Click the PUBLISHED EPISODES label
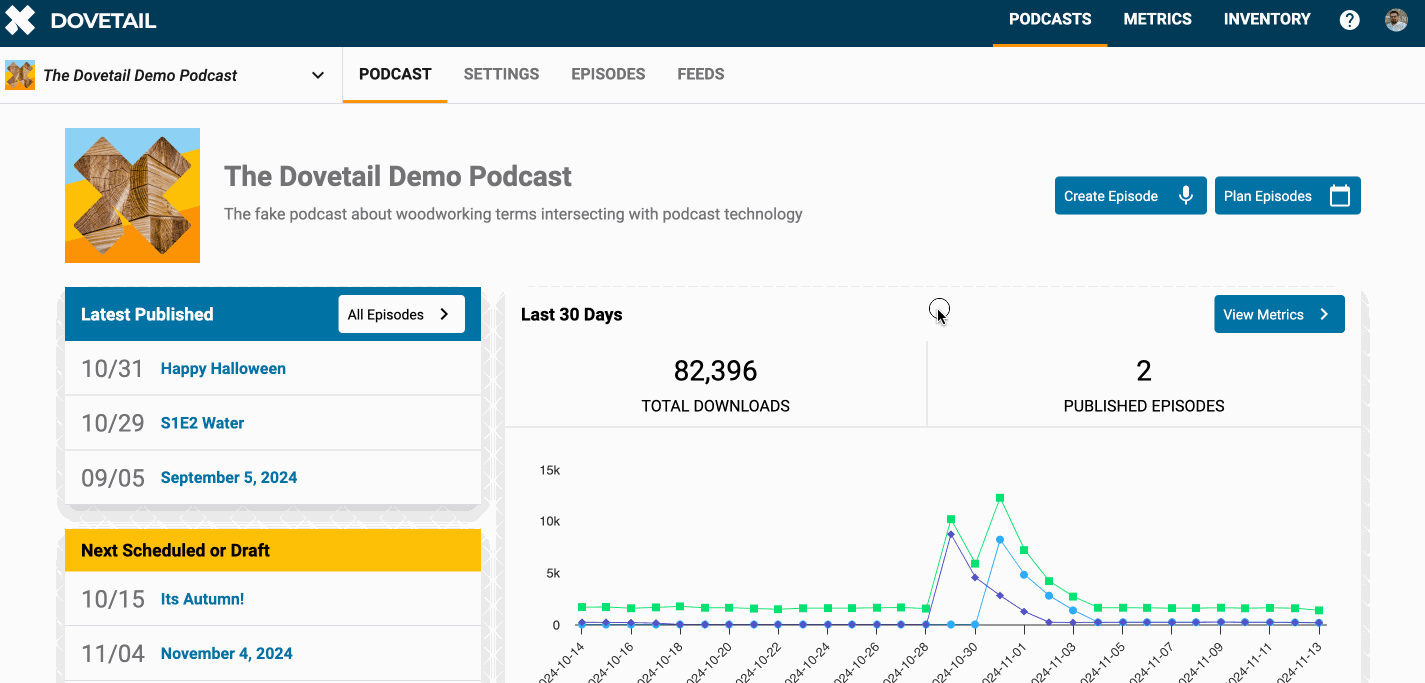1425x683 pixels. 1144,406
